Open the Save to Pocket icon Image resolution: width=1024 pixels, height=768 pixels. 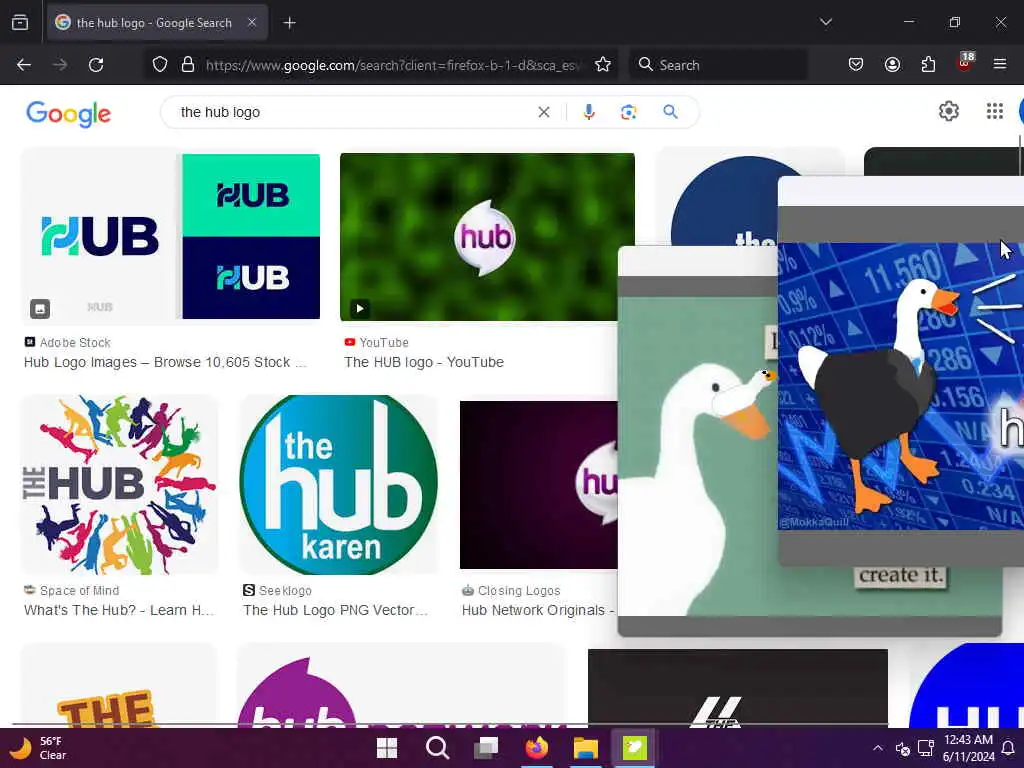pos(856,65)
